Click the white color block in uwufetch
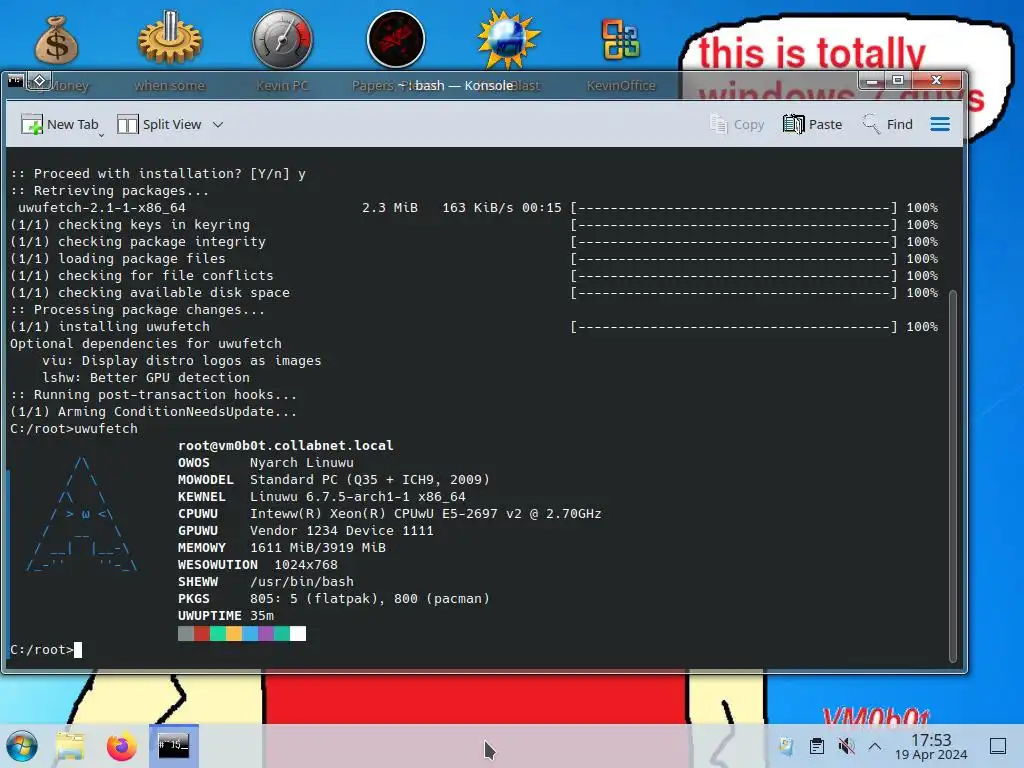This screenshot has height=768, width=1024. (298, 633)
